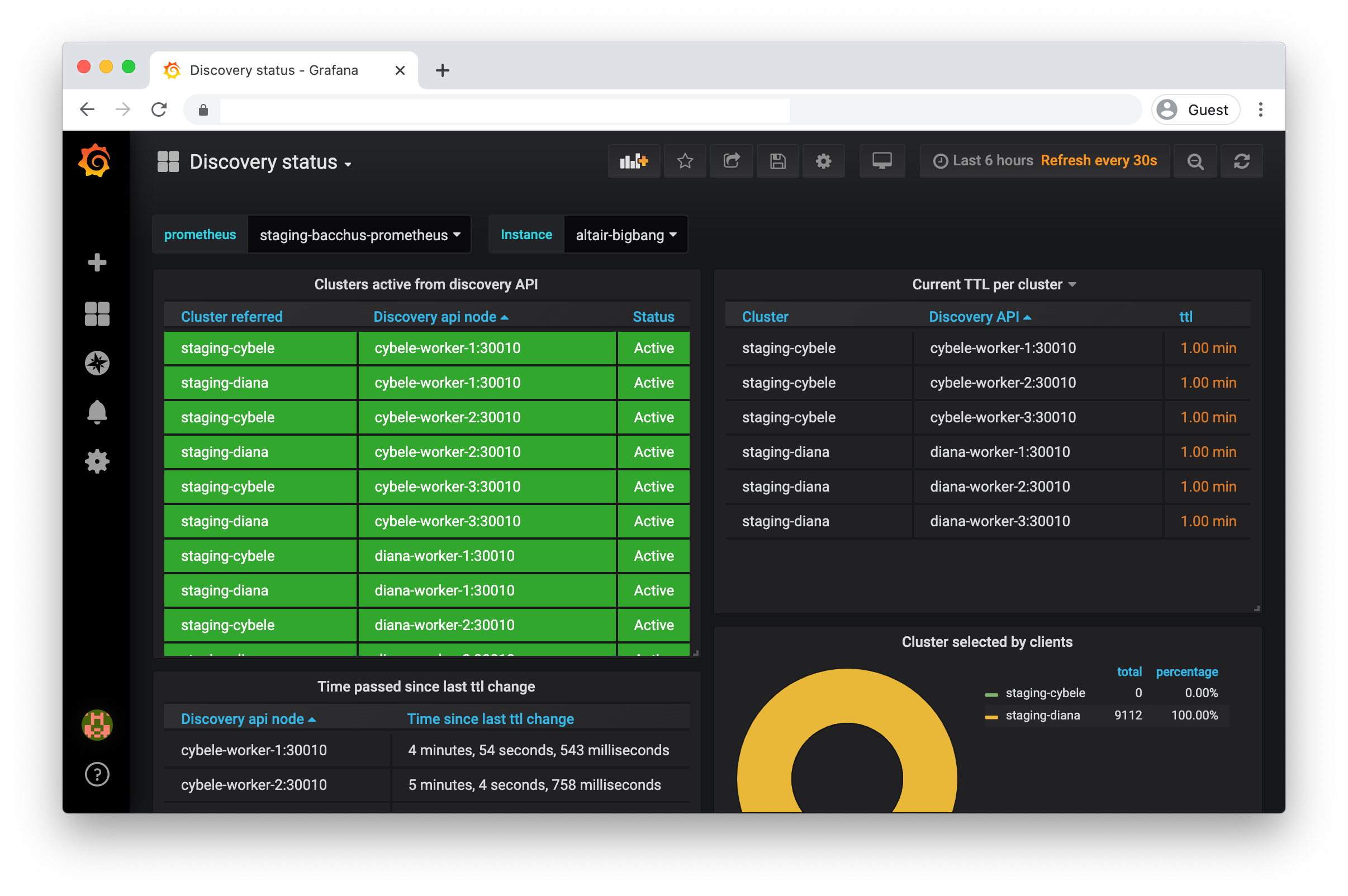
Task: Sort by Cluster column in TTL panel
Action: pyautogui.click(x=765, y=317)
